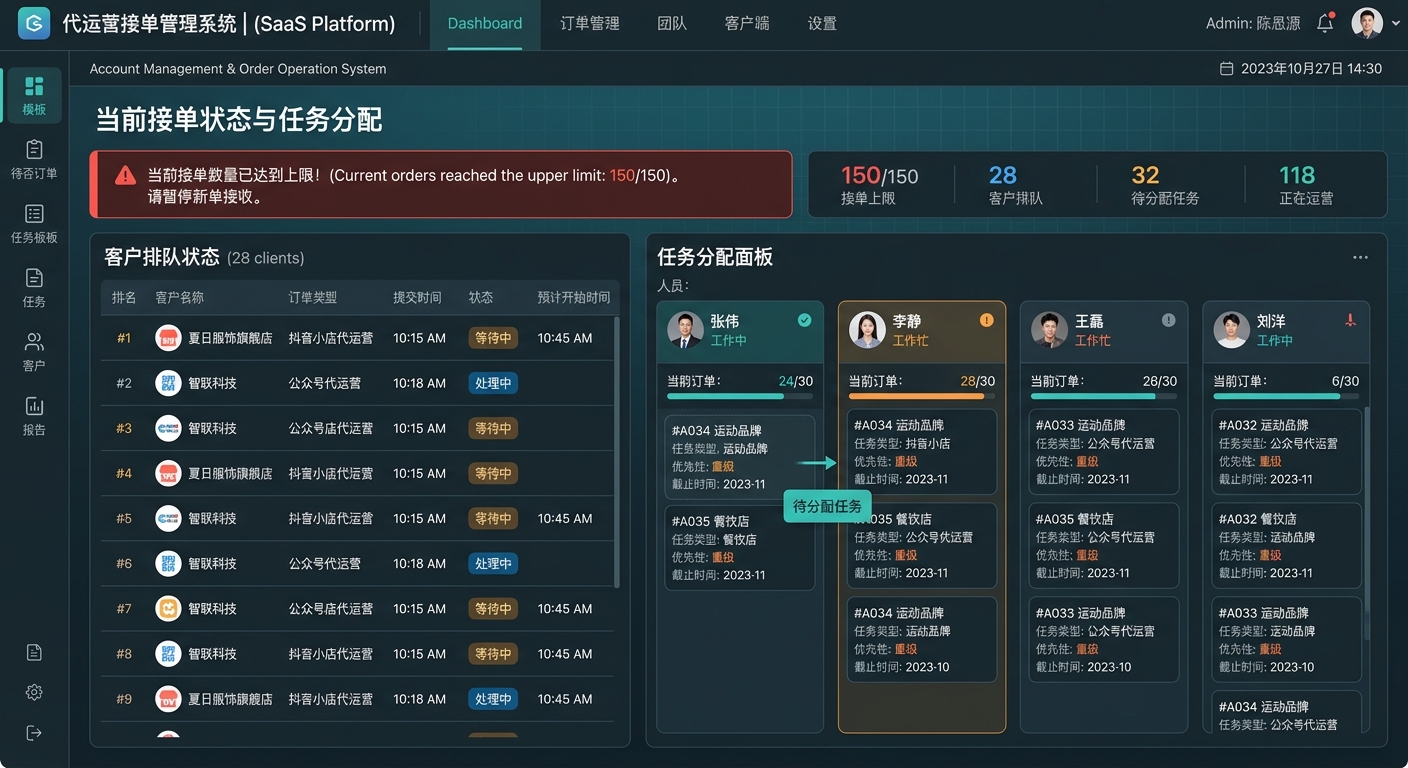Open the 任务 panel via its sidebar icon

33,284
